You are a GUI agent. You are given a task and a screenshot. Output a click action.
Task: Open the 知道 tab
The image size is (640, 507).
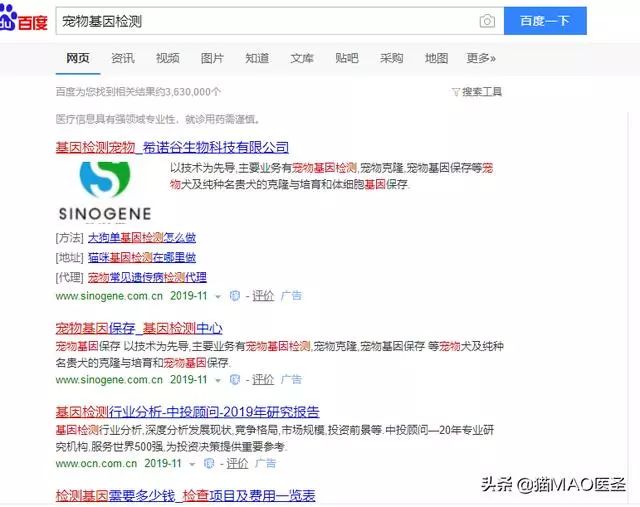click(x=257, y=58)
